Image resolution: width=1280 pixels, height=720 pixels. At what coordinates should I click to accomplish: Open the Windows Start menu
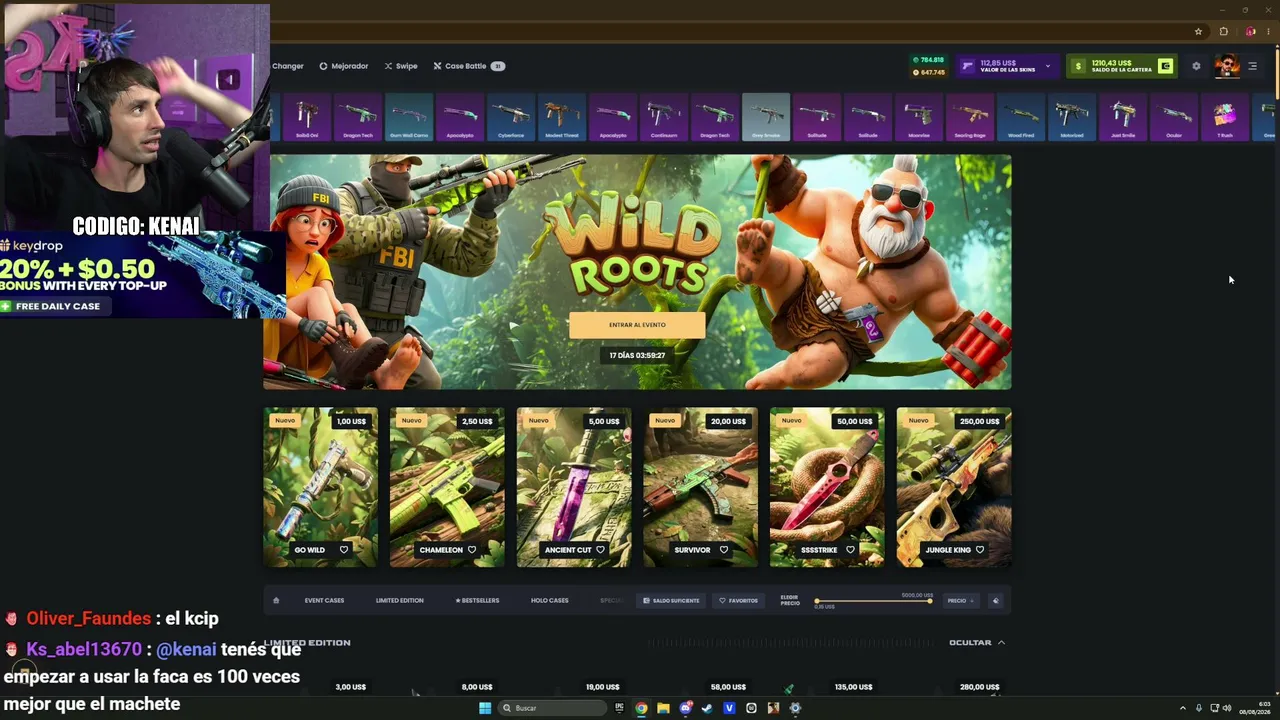pyautogui.click(x=485, y=708)
